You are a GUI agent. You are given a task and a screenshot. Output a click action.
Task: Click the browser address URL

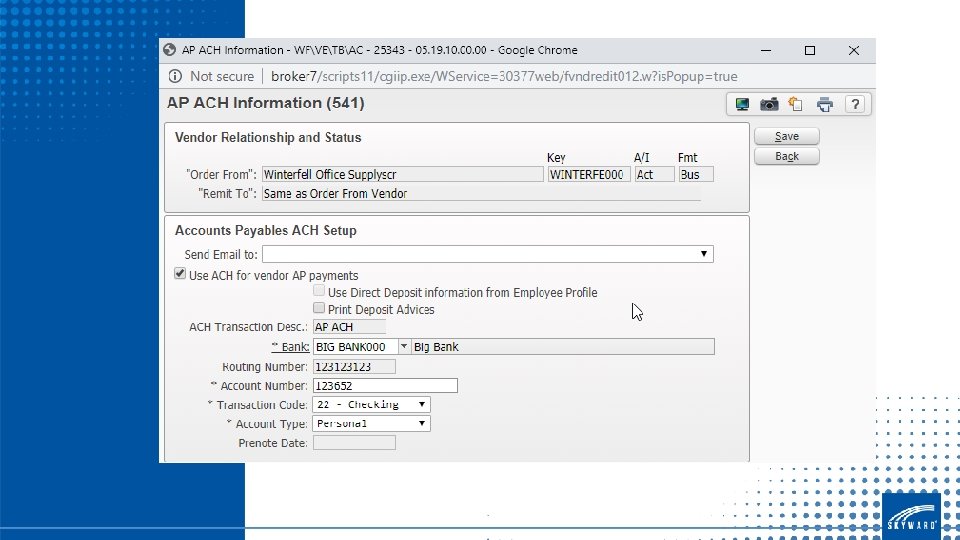pyautogui.click(x=504, y=77)
